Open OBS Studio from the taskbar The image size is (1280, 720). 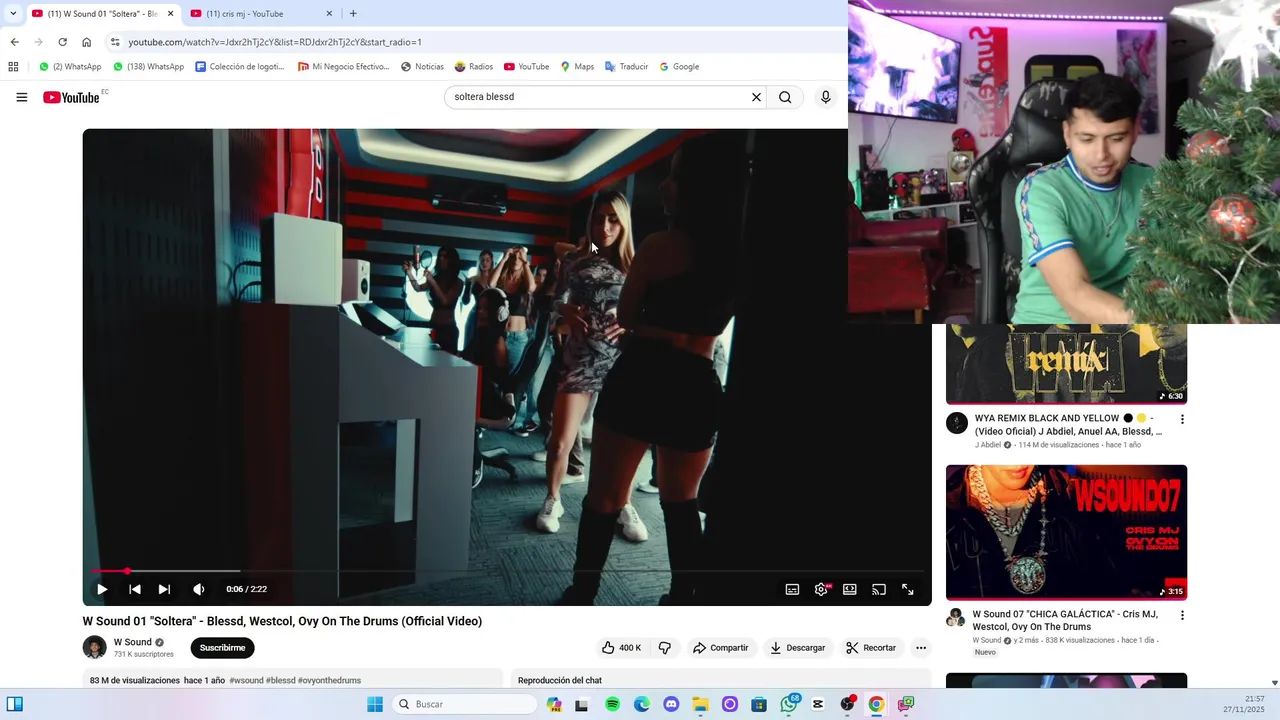pyautogui.click(x=847, y=704)
